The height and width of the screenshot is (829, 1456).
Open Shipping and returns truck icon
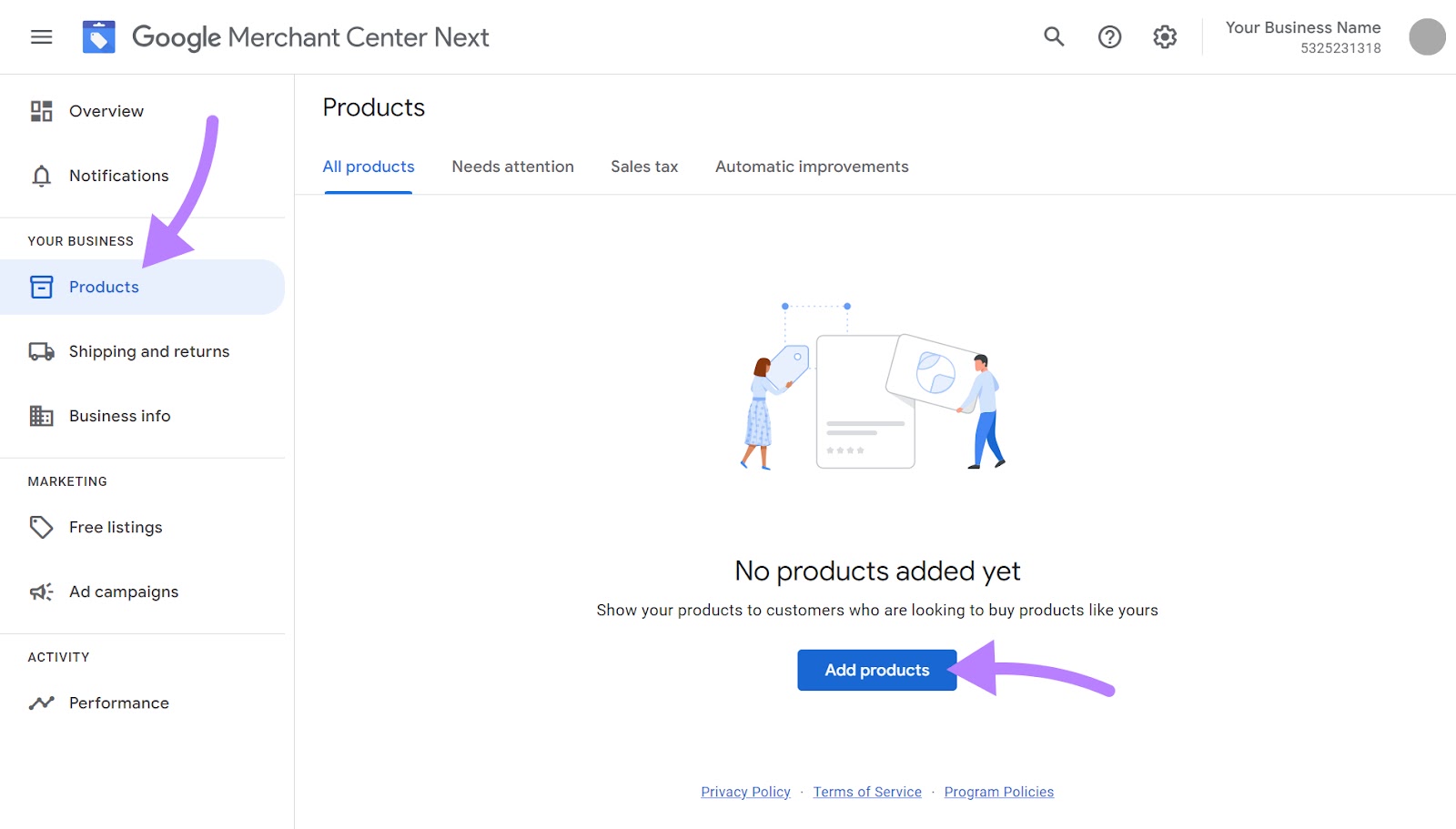click(41, 350)
